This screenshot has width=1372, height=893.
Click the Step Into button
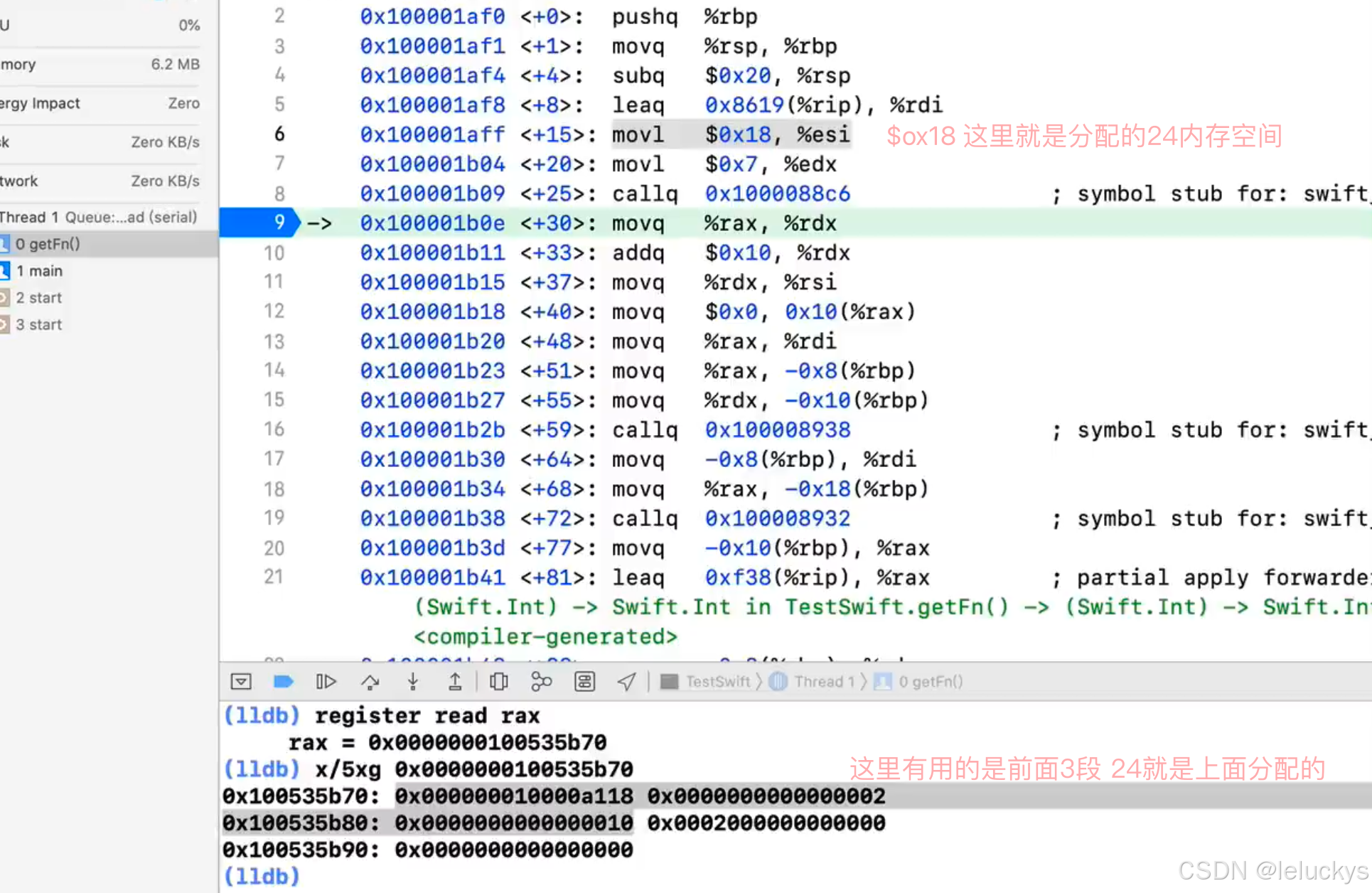click(412, 682)
